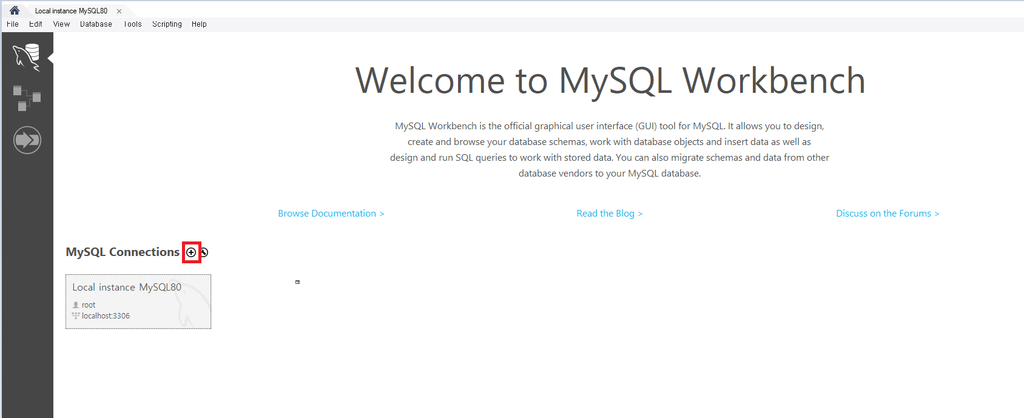
Task: Open Browse Documentation link
Action: pos(331,214)
